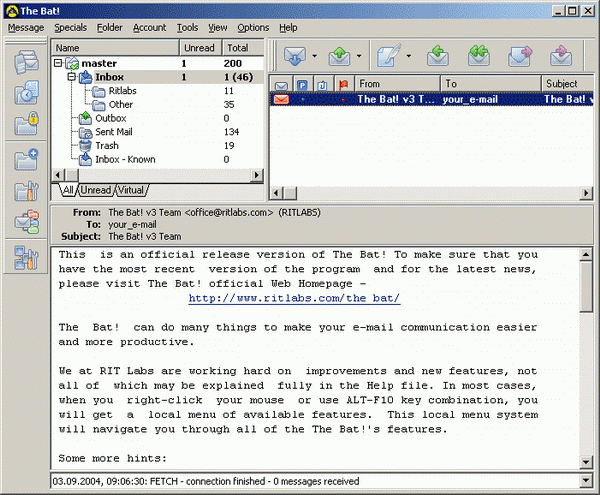The image size is (600, 495).
Task: Open the status log dropdown arrow
Action: [x=586, y=480]
